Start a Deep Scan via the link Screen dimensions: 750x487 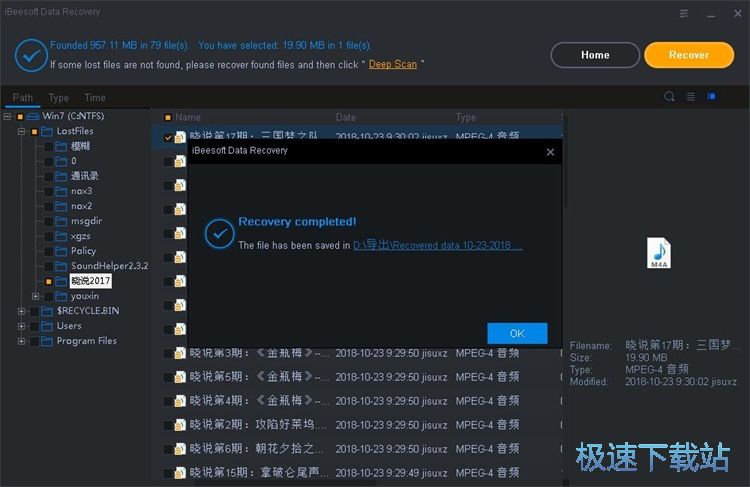pos(393,64)
